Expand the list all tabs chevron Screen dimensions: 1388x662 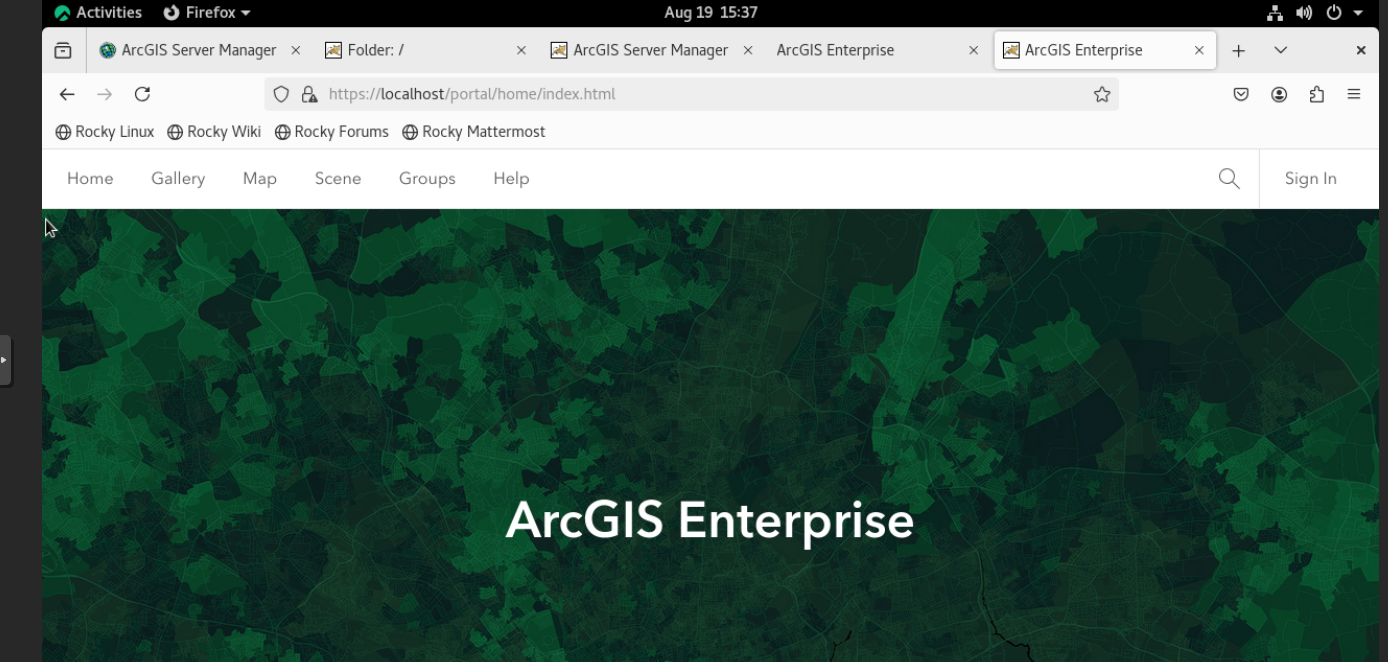click(1280, 50)
